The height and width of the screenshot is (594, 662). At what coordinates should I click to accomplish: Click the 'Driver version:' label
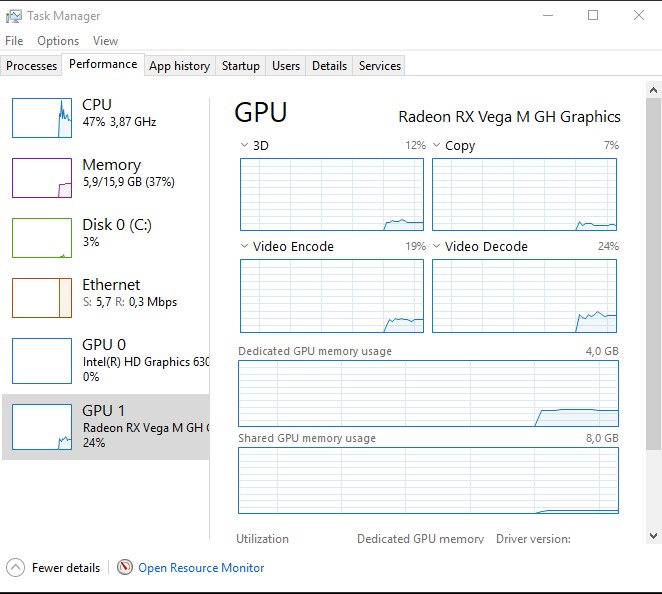coord(533,539)
